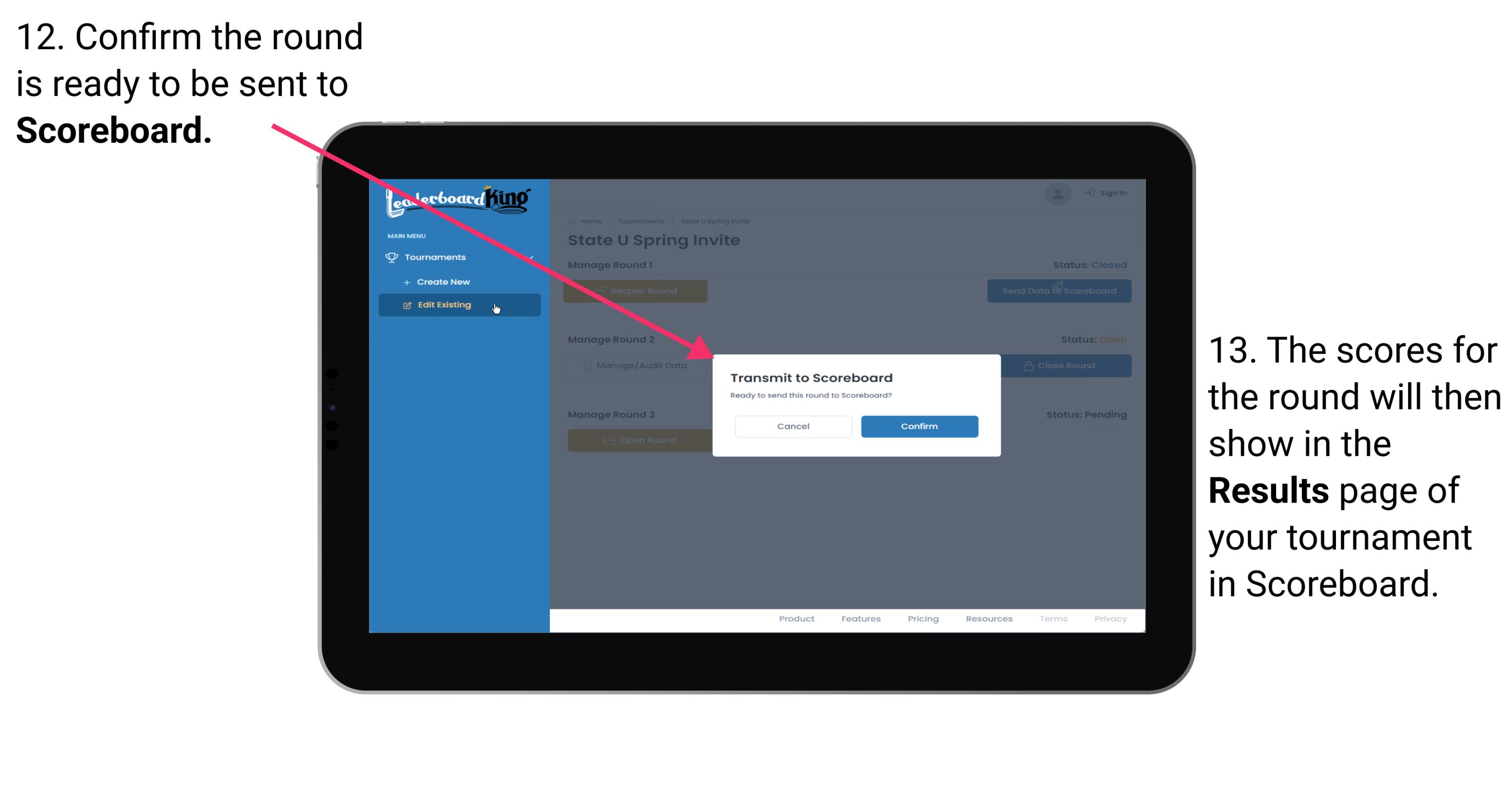Select the Tournaments menu item
The image size is (1509, 812).
click(x=436, y=257)
